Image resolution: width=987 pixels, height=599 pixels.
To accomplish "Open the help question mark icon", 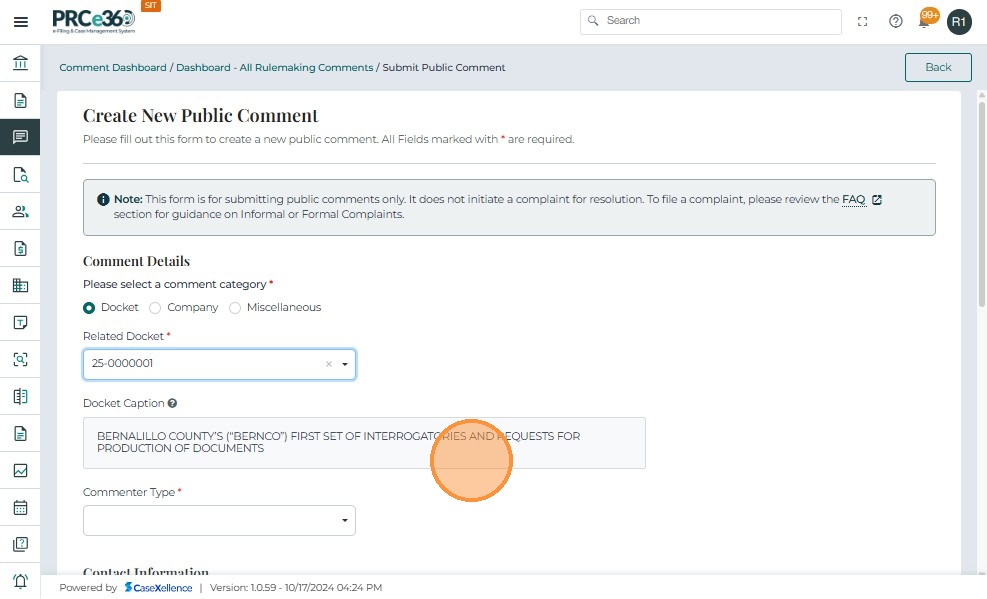I will pyautogui.click(x=896, y=21).
